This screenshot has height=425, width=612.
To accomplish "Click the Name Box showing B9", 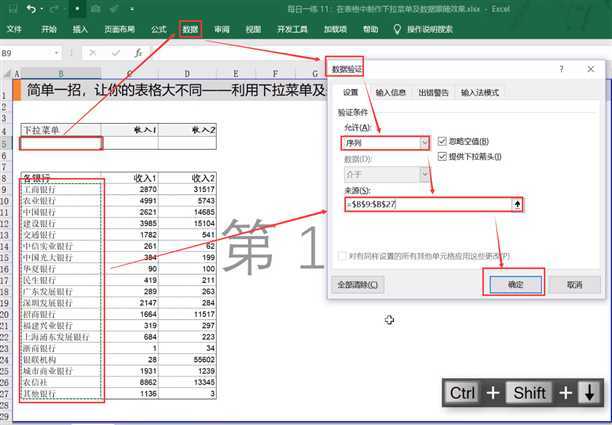I will (x=27, y=53).
